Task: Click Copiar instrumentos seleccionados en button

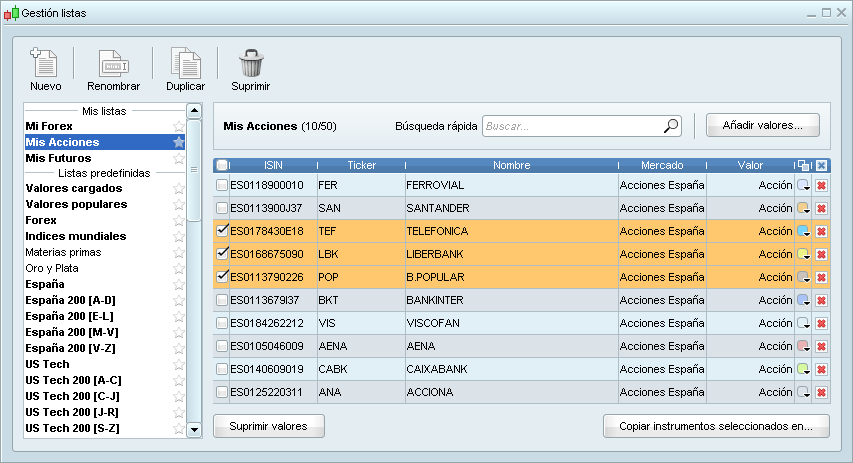Action: click(716, 426)
